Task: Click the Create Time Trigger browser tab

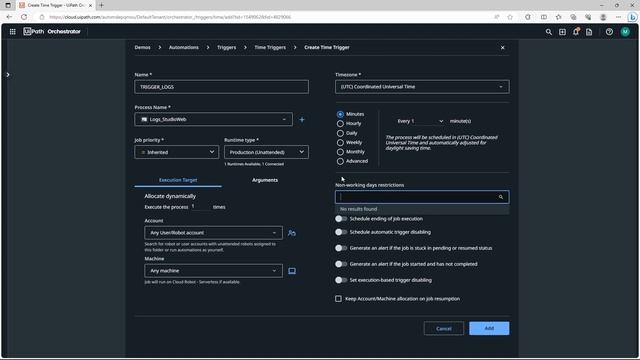Action: (x=55, y=5)
